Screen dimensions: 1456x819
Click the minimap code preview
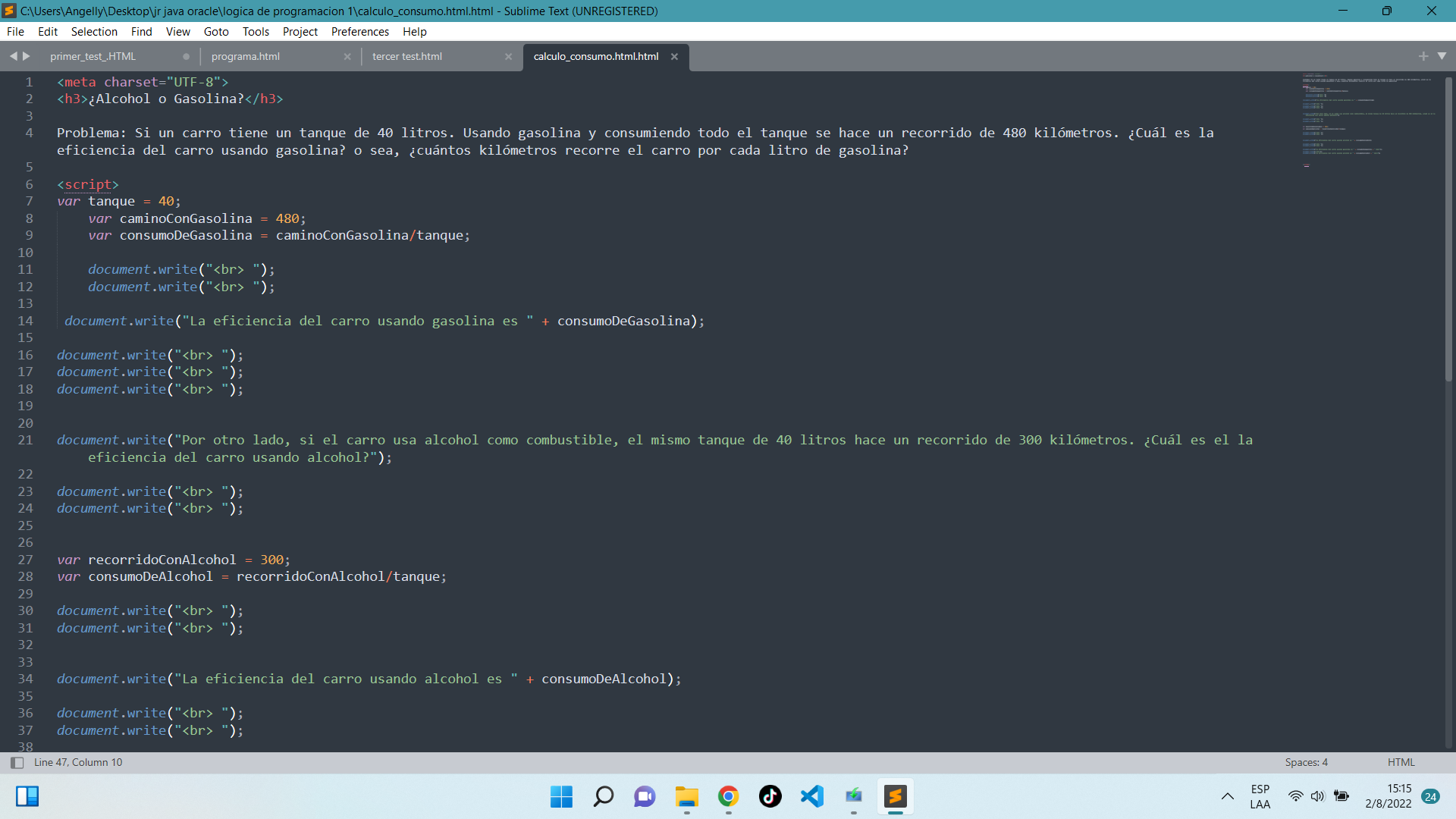[1369, 121]
